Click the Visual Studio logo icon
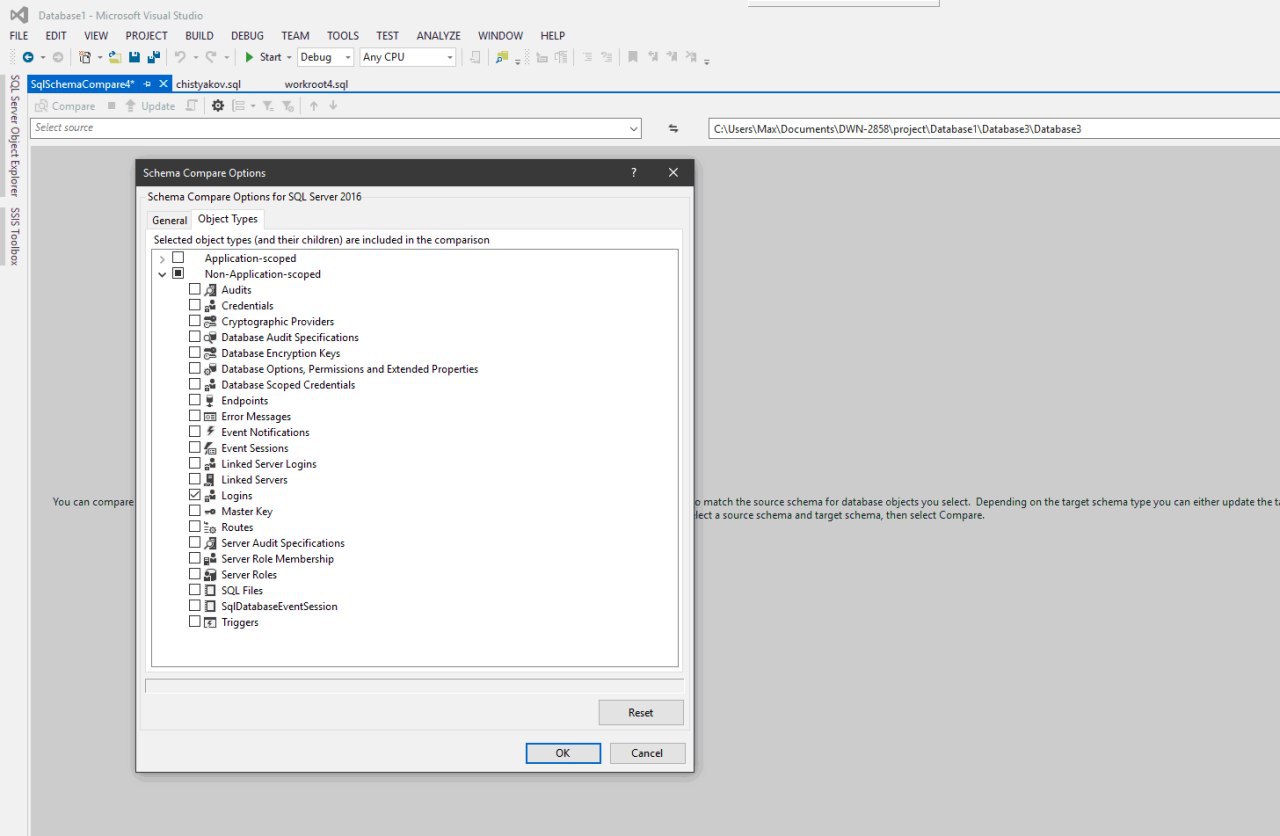The height and width of the screenshot is (836, 1280). click(x=19, y=15)
